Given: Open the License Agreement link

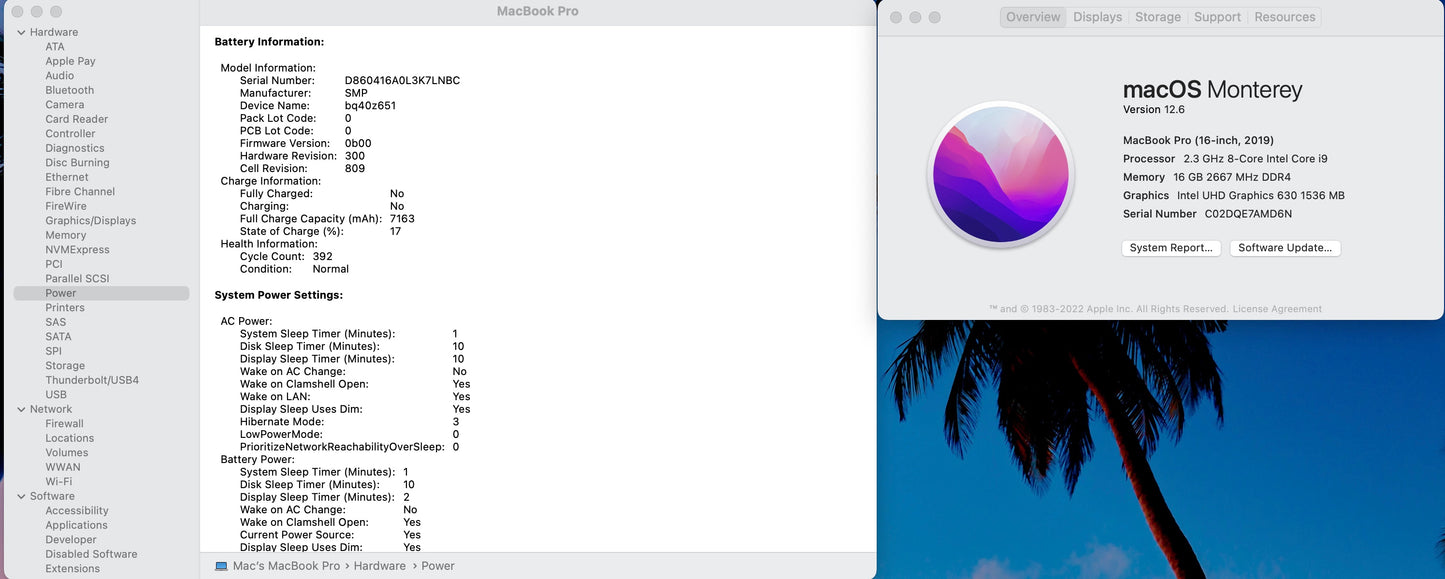Looking at the screenshot, I should pos(1277,309).
